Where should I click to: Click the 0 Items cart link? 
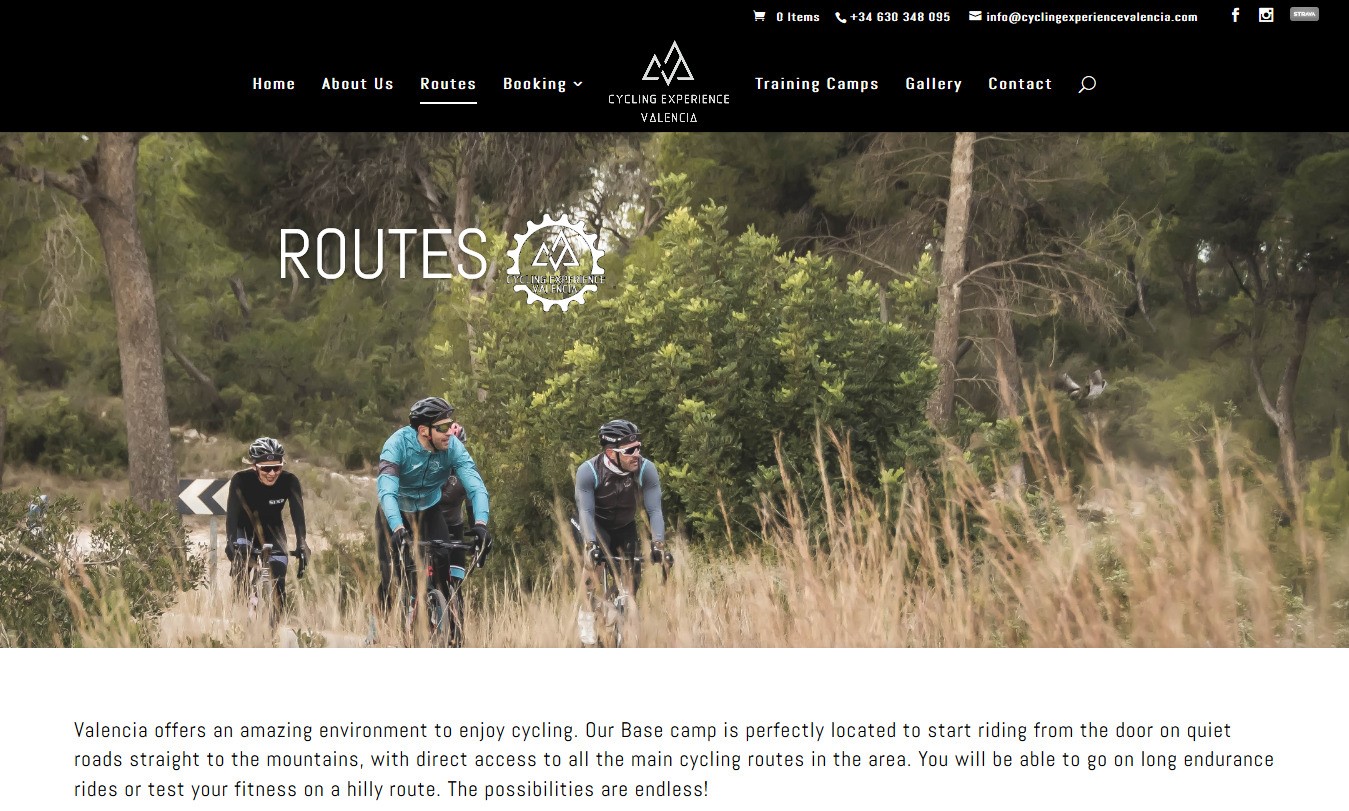coord(797,17)
